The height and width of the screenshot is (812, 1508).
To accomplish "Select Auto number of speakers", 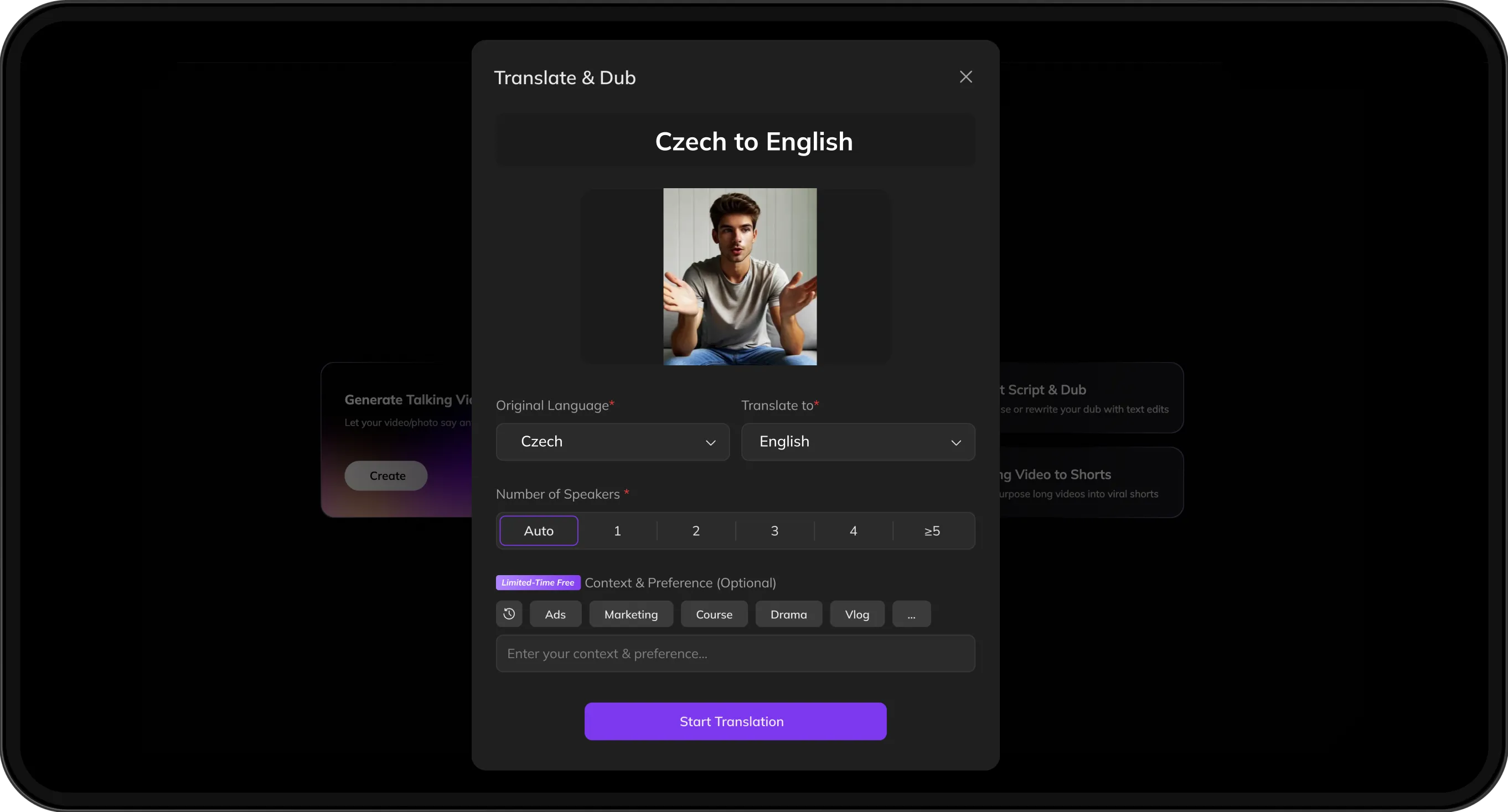I will (x=539, y=530).
